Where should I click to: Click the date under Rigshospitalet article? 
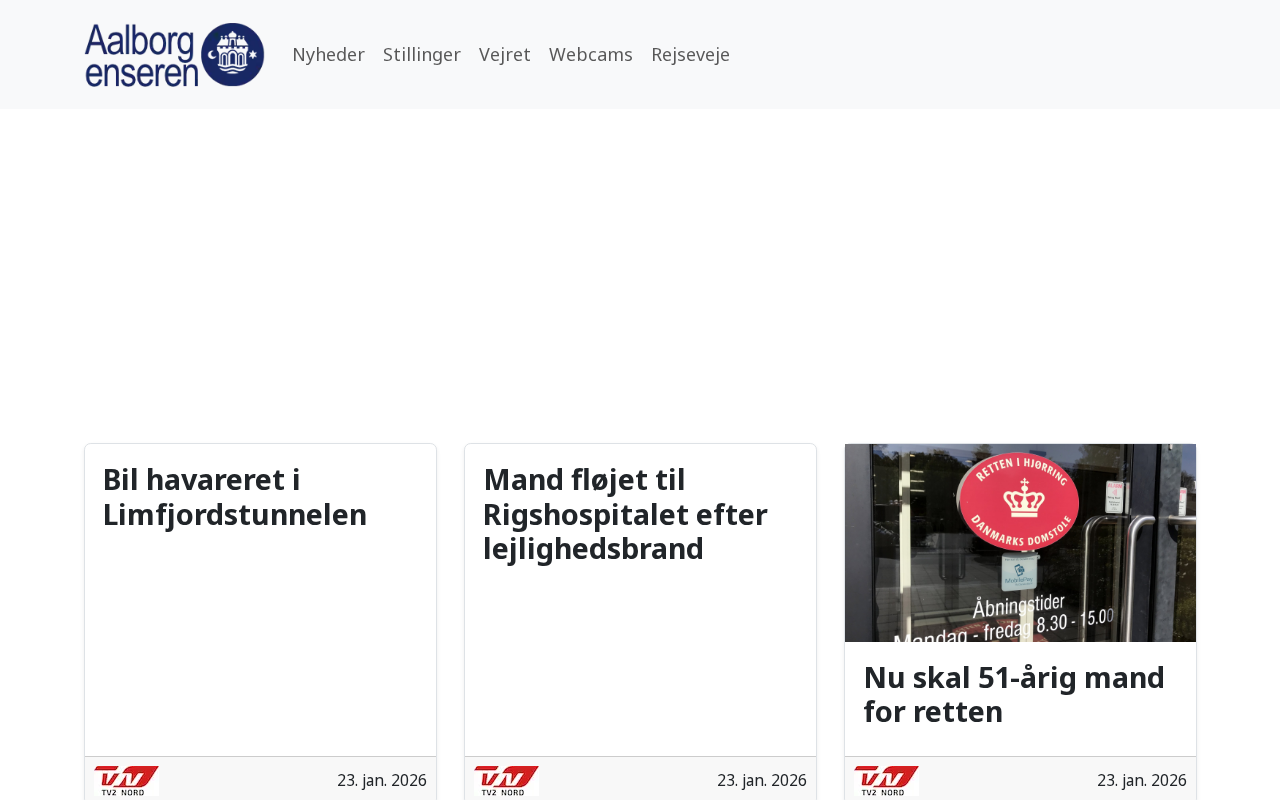[x=762, y=780]
